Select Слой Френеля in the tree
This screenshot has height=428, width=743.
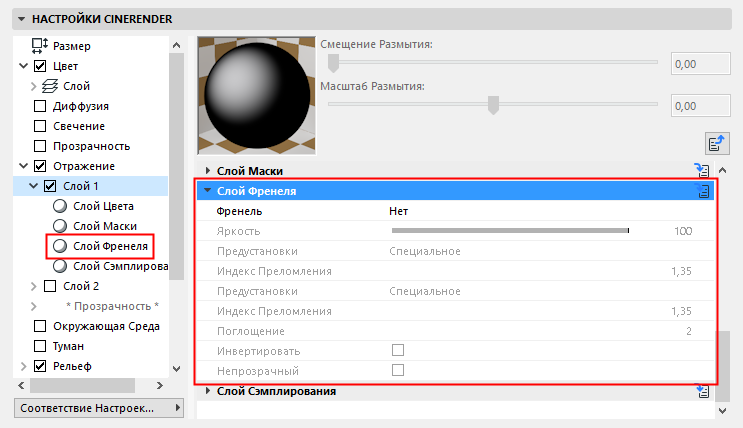coord(110,246)
